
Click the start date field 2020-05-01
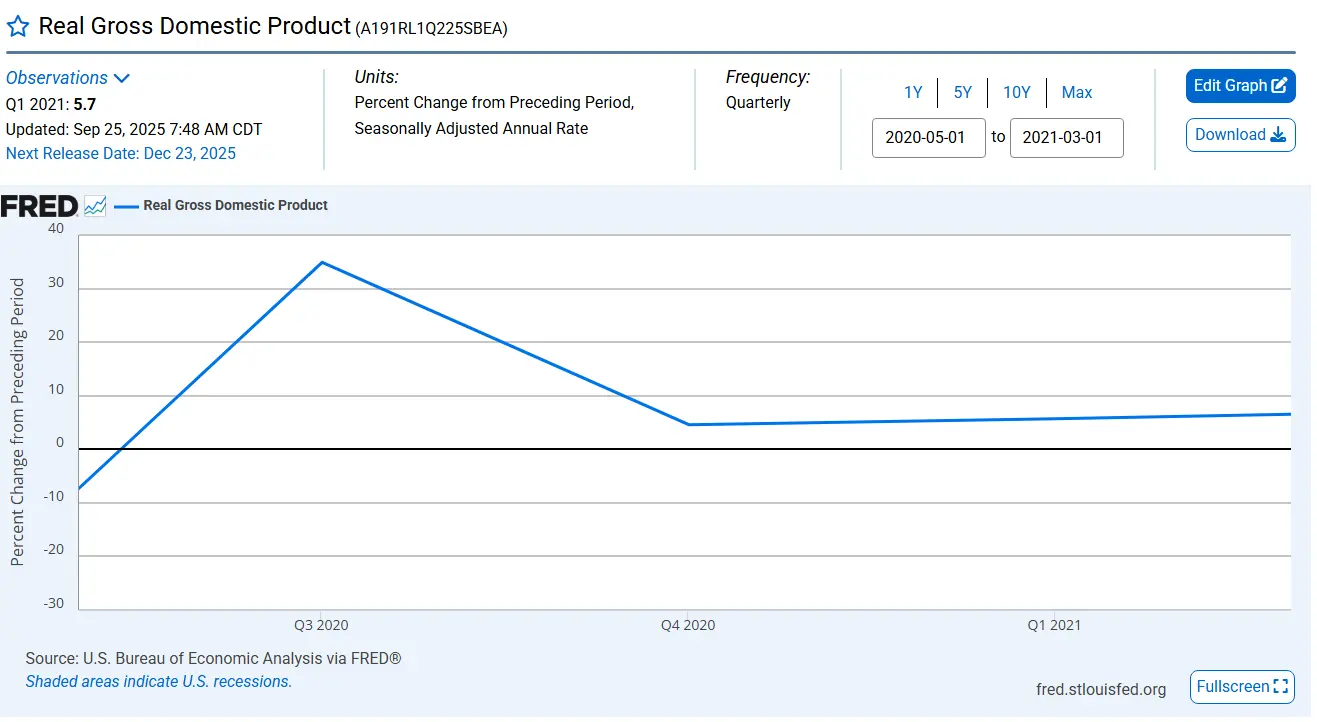coord(928,137)
